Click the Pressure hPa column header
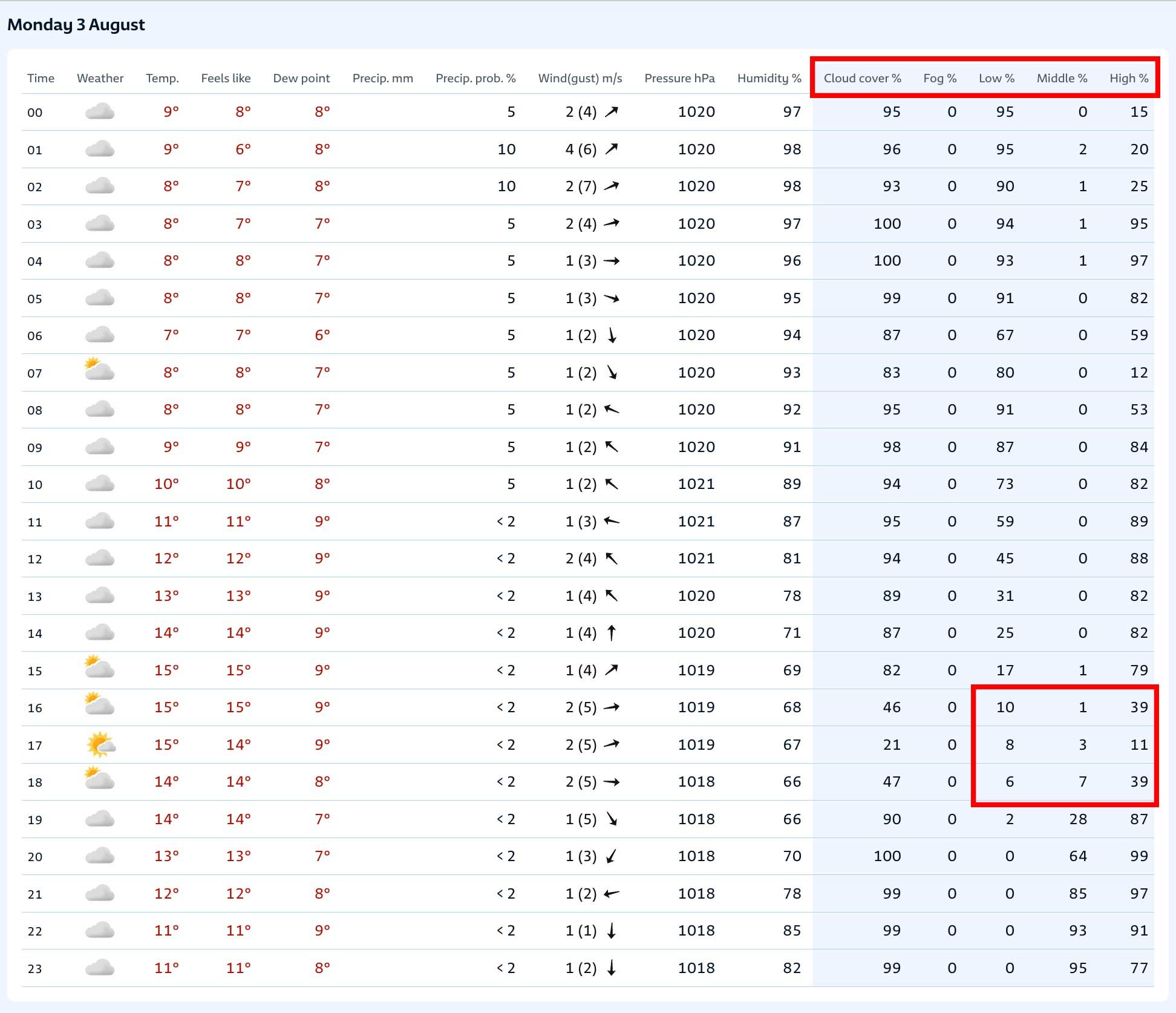Image resolution: width=1176 pixels, height=1013 pixels. coord(679,78)
